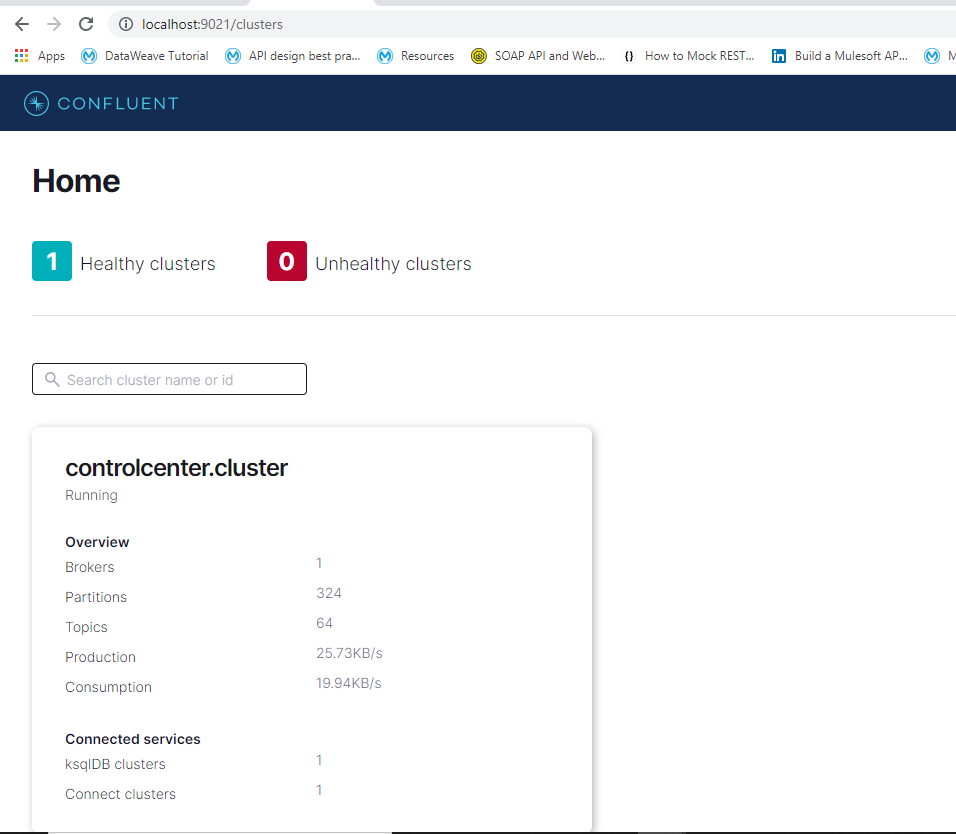This screenshot has height=834, width=956.
Task: Click the Topics value 64
Action: pyautogui.click(x=324, y=623)
